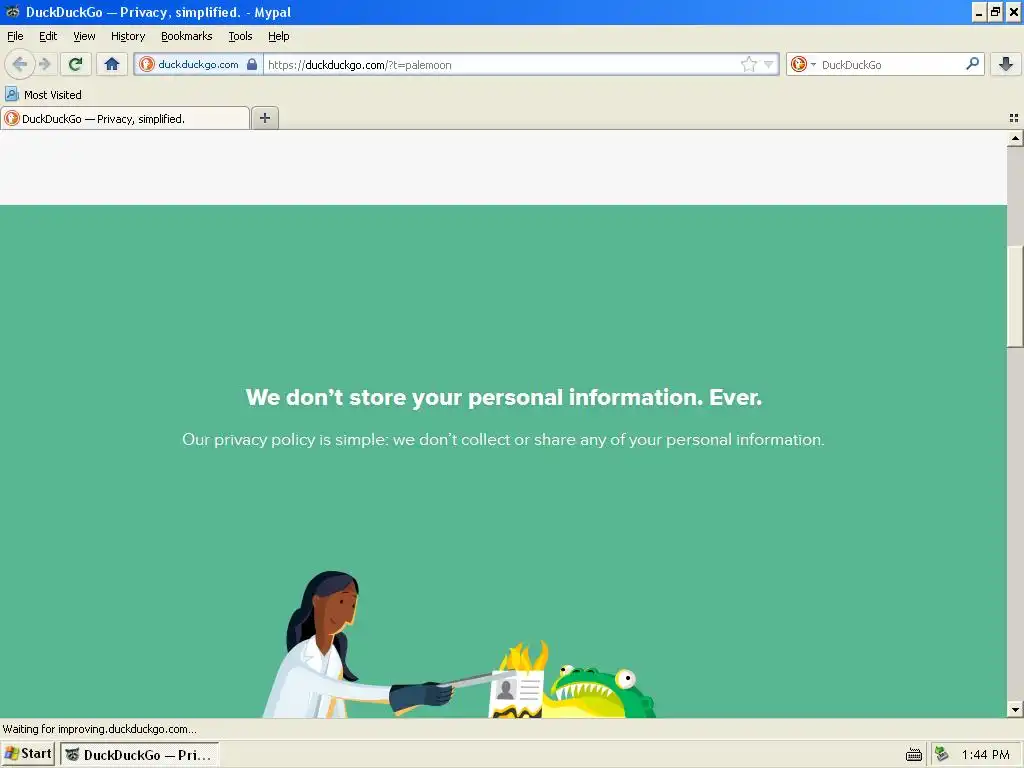The width and height of the screenshot is (1024, 768).
Task: Reload the page with the refresh icon
Action: [75, 64]
